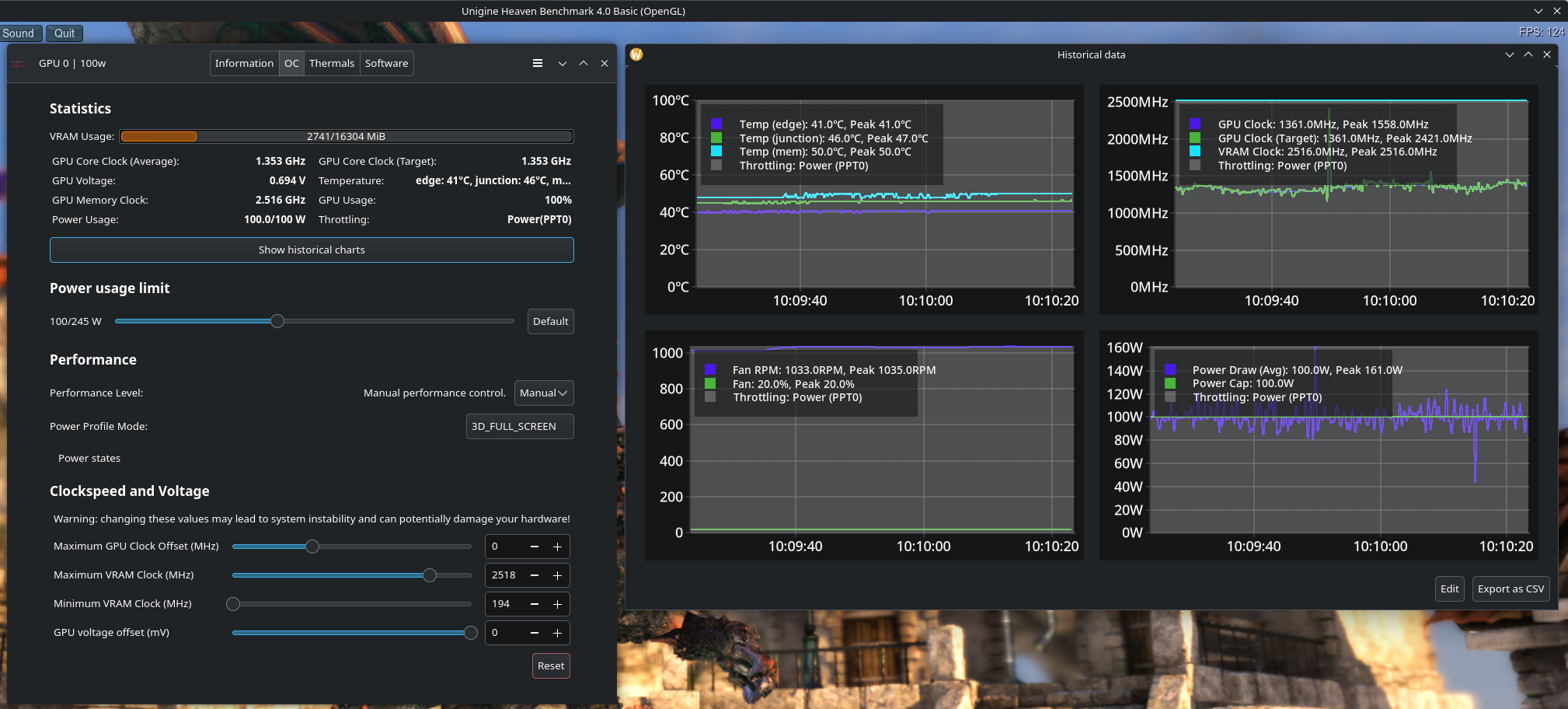Focus the Minimum VRAM Clock 194 field
Screen dimensions: 1568x709
coord(504,604)
